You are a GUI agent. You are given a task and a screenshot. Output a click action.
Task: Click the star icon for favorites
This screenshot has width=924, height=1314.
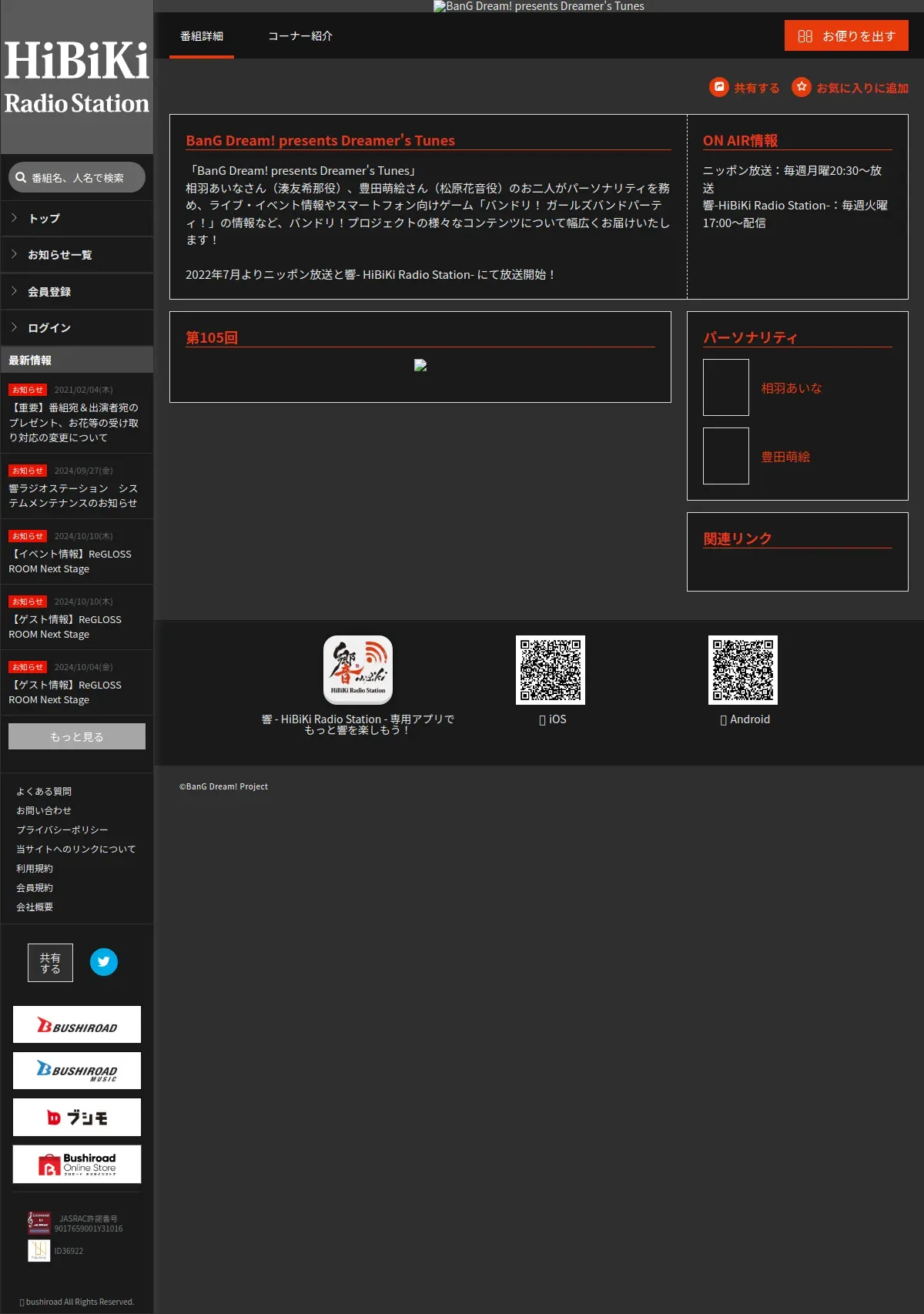802,87
